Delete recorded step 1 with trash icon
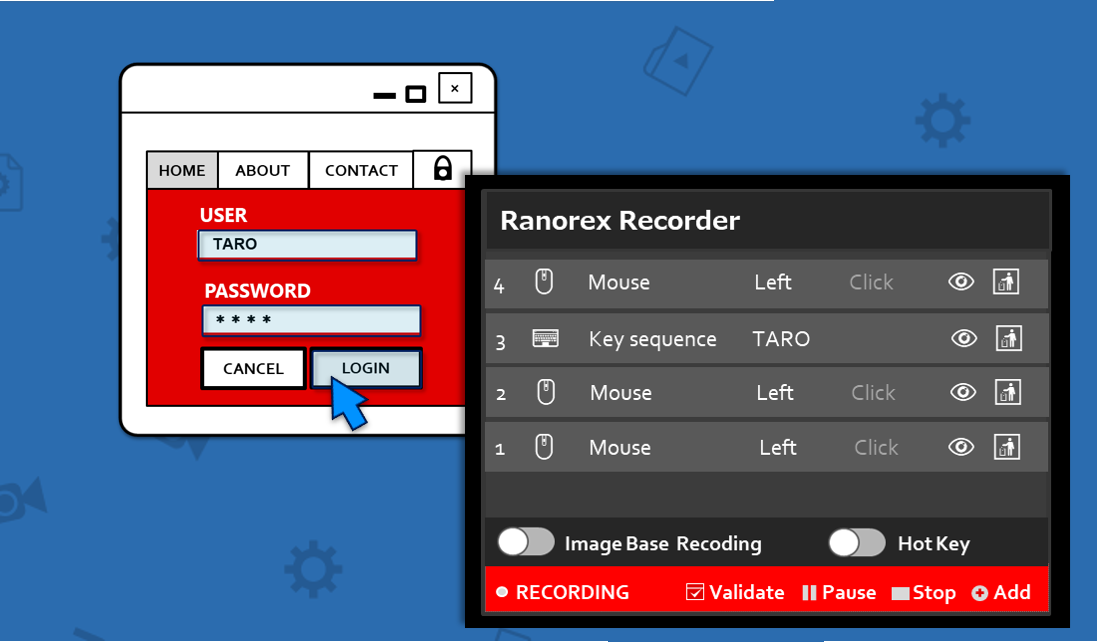1104x642 pixels. point(1007,447)
